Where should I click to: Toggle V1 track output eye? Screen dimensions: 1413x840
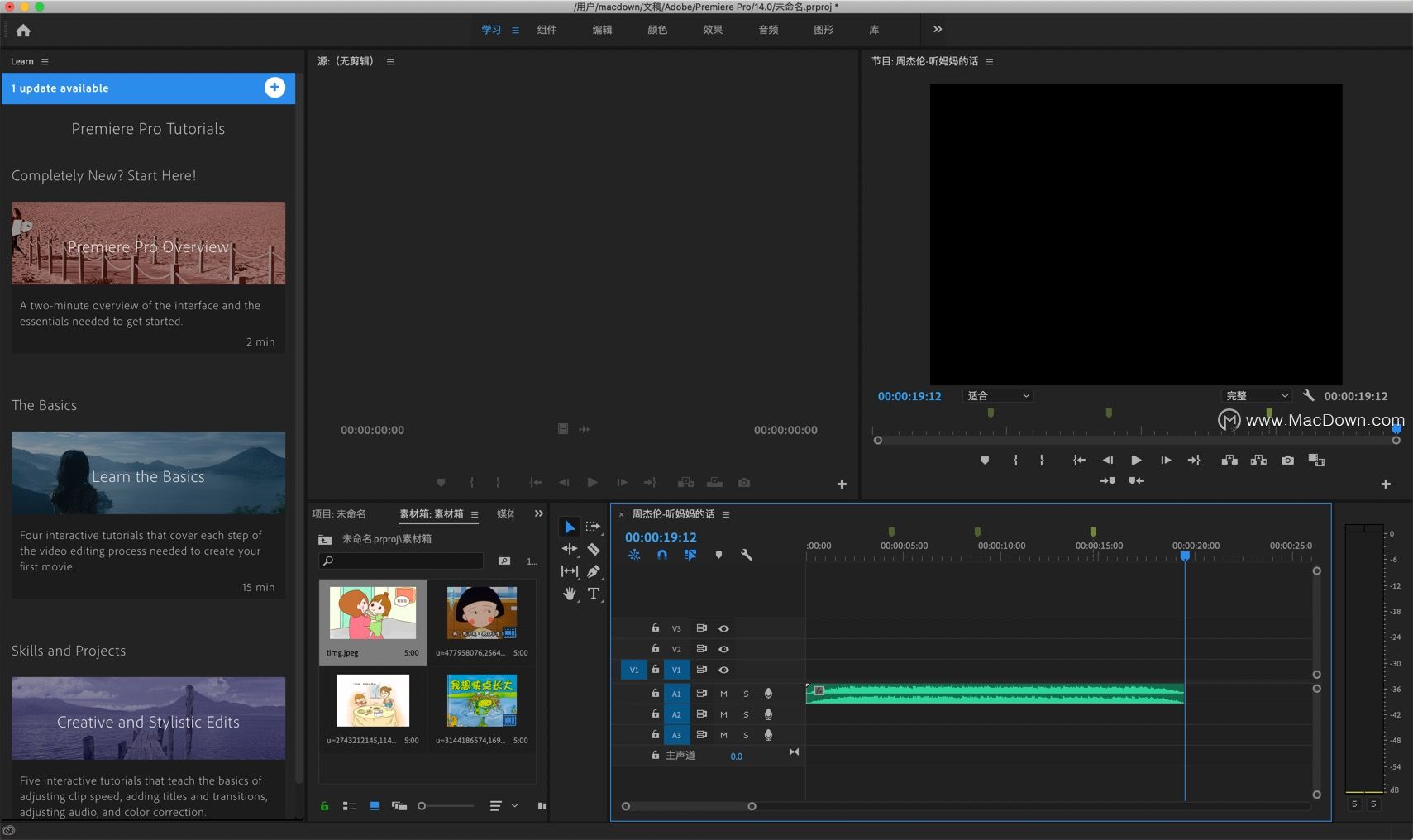click(x=723, y=670)
